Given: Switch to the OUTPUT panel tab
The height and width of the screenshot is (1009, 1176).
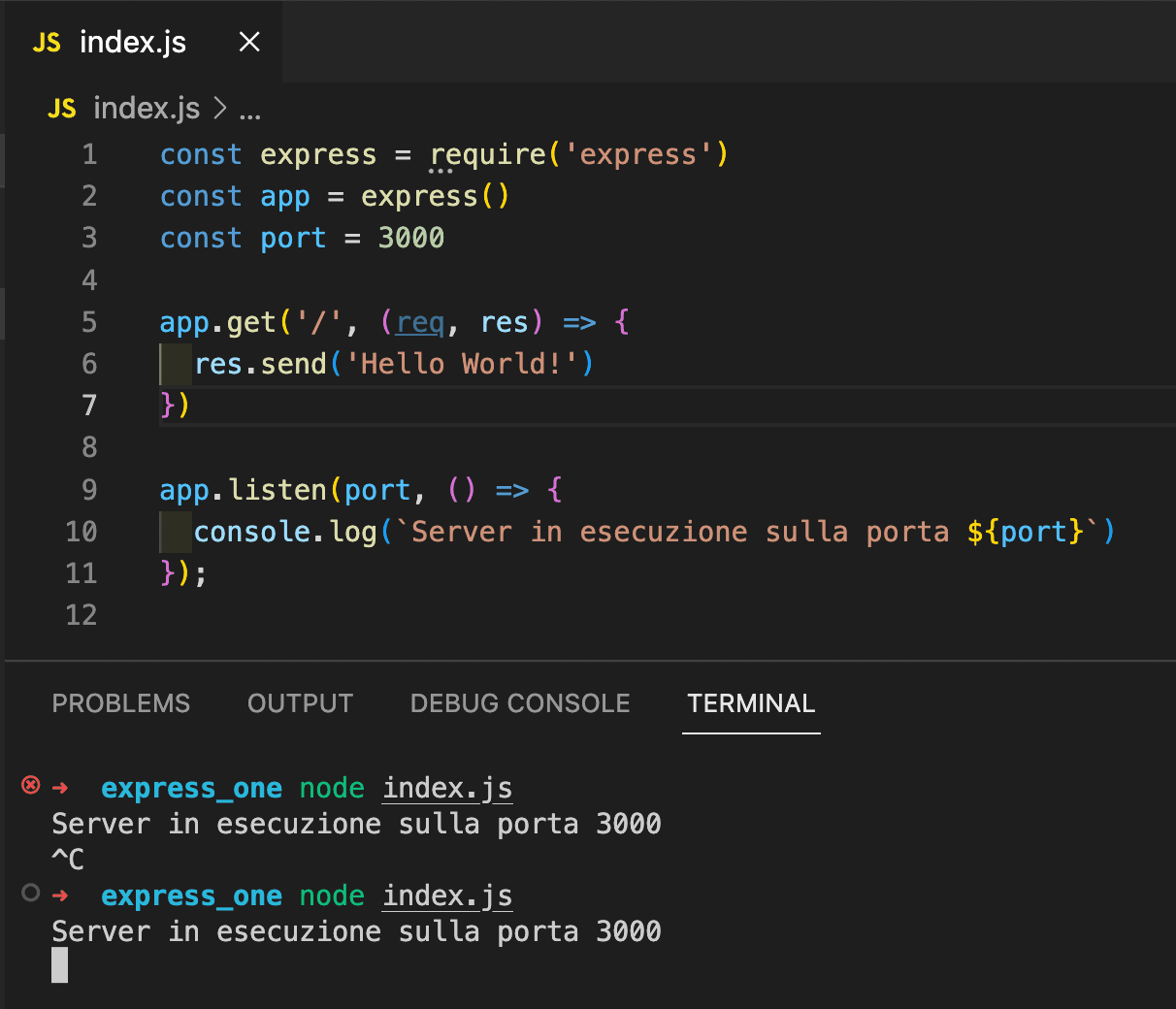Looking at the screenshot, I should (x=300, y=703).
